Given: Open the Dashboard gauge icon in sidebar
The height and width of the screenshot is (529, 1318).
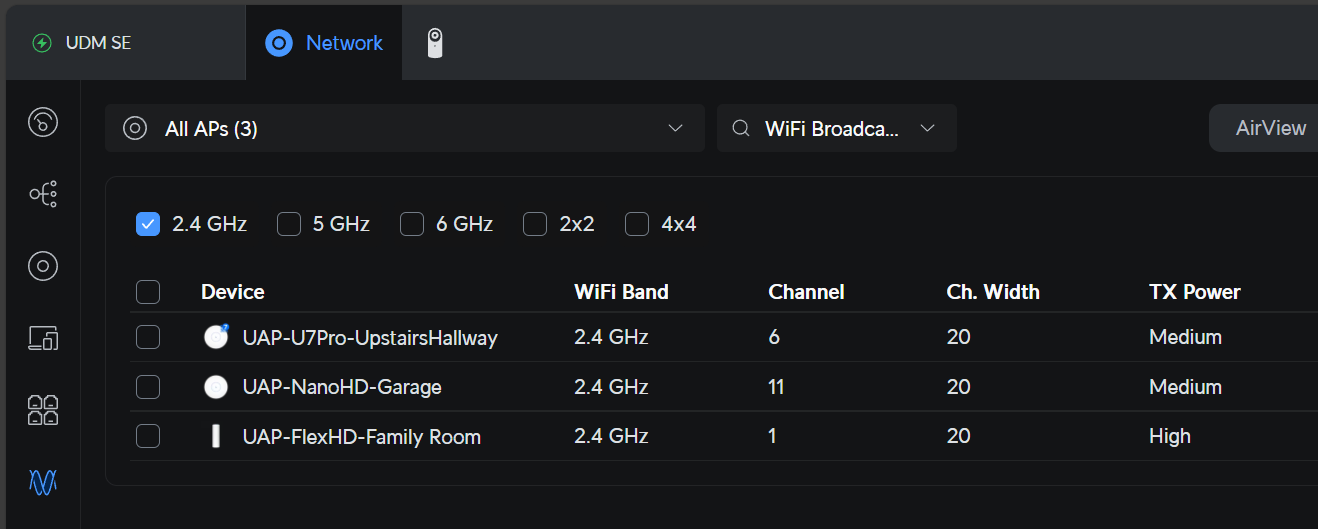Looking at the screenshot, I should 43,122.
